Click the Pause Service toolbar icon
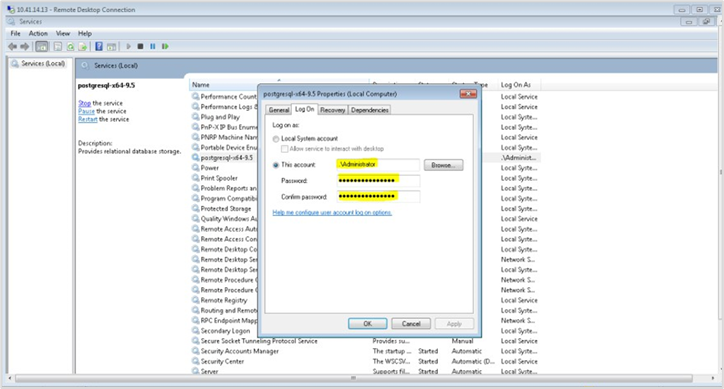This screenshot has height=389, width=724. click(153, 47)
